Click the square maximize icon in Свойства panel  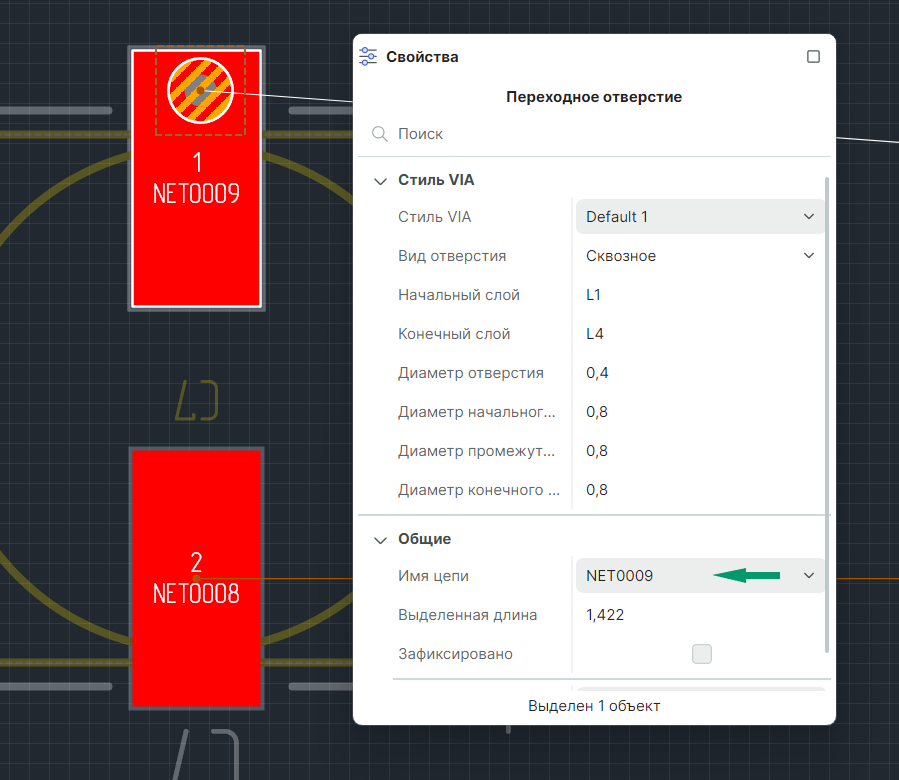click(813, 57)
